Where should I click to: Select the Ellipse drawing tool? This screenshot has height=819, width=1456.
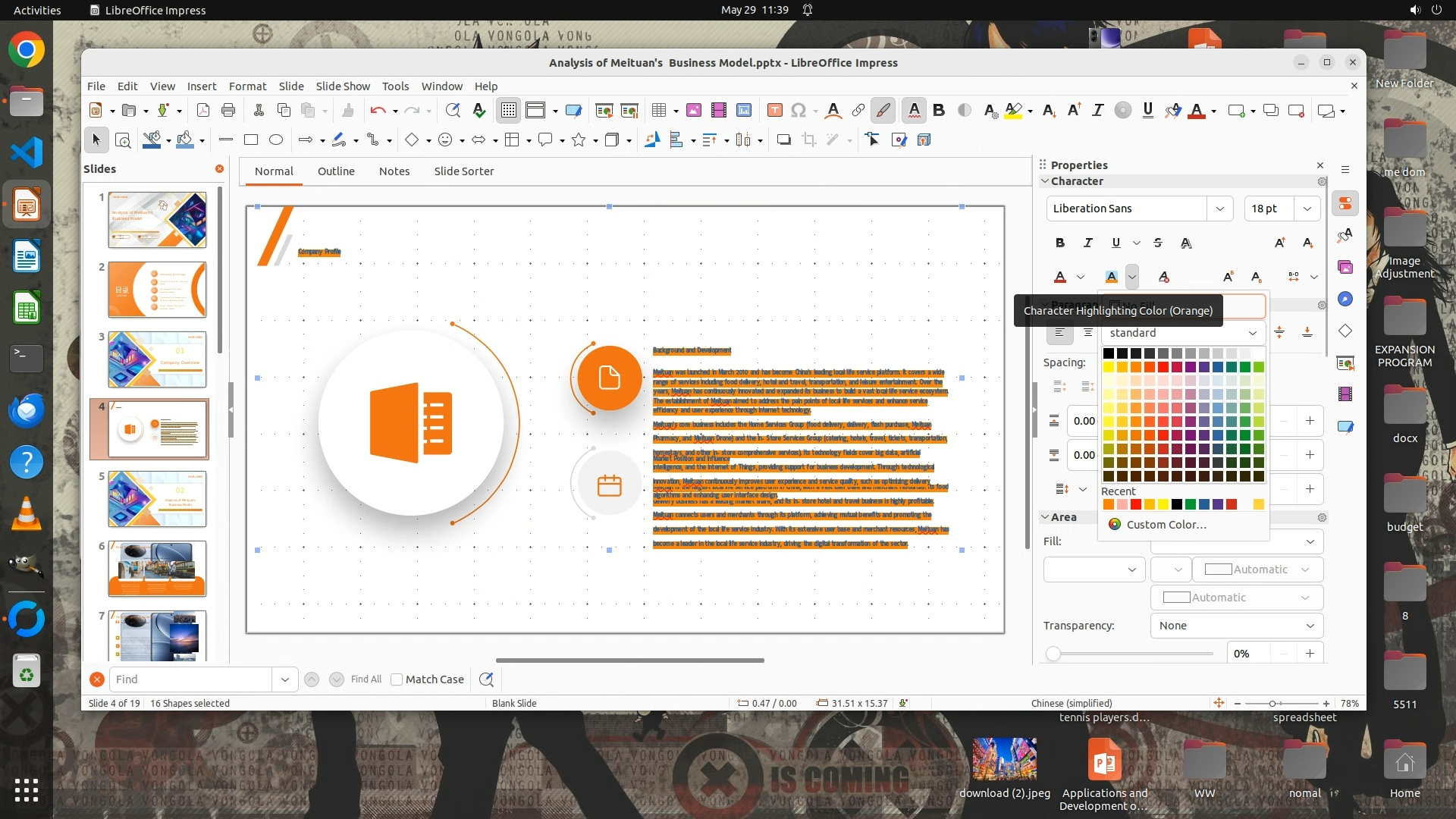click(276, 140)
